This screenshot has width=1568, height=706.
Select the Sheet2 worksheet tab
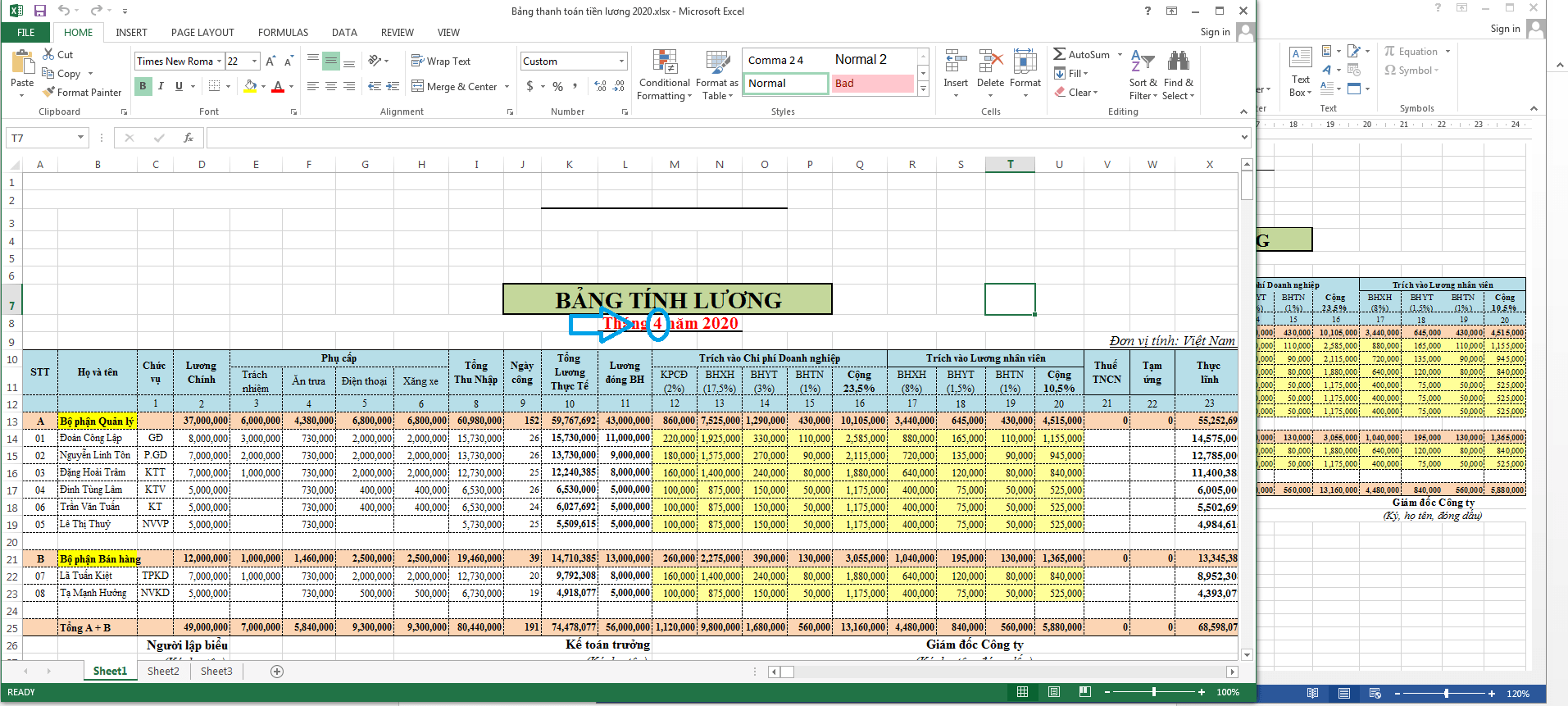pos(163,671)
